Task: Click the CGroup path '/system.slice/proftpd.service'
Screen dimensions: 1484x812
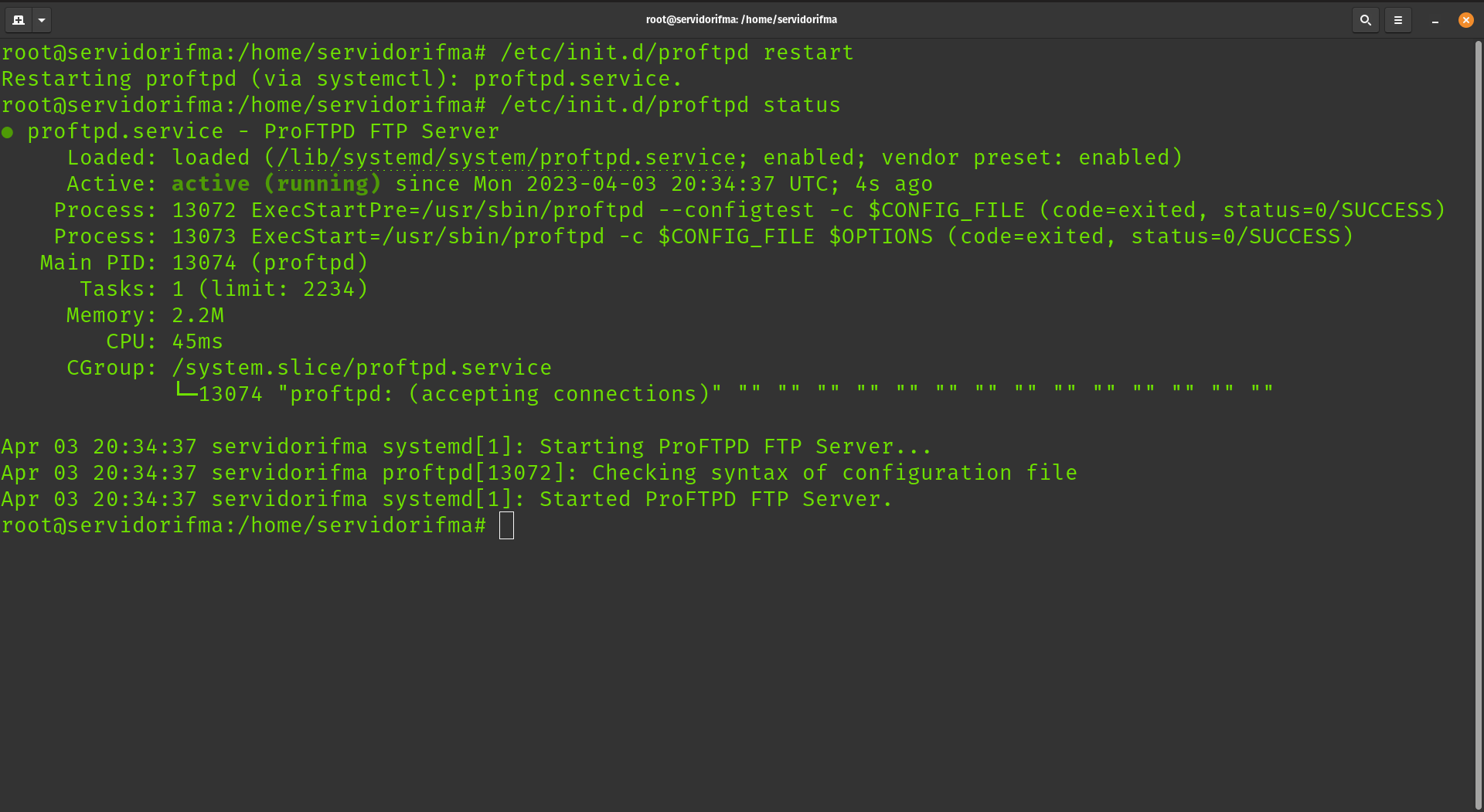Action: pyautogui.click(x=362, y=368)
